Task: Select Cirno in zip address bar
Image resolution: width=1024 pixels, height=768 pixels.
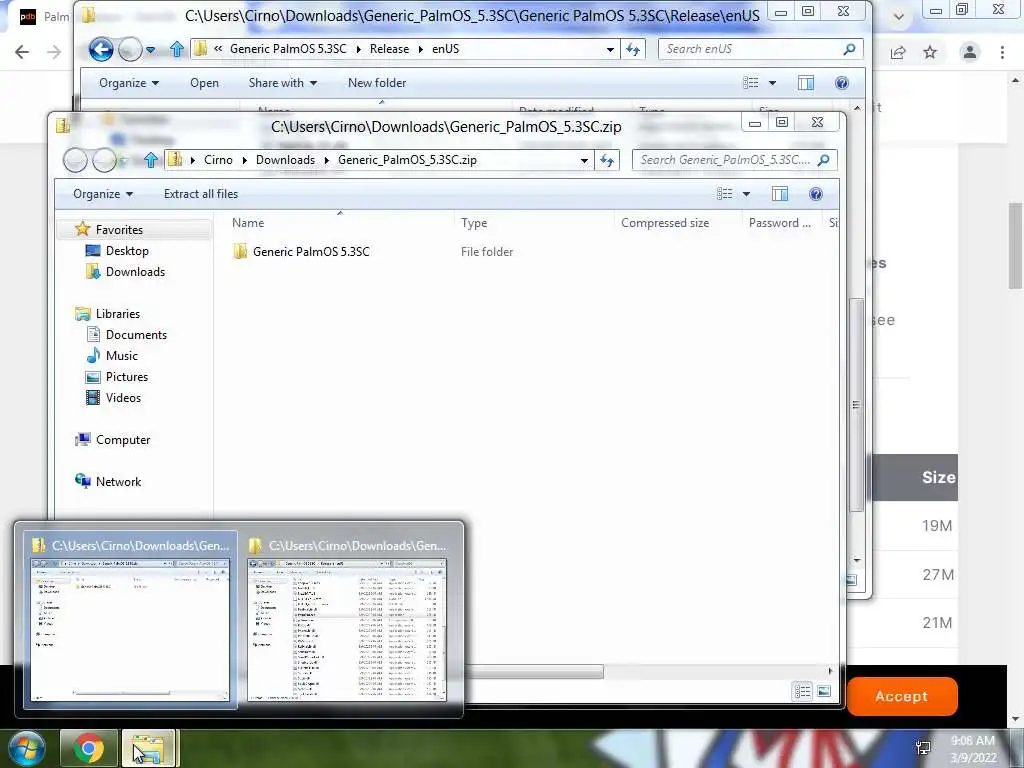Action: click(218, 160)
